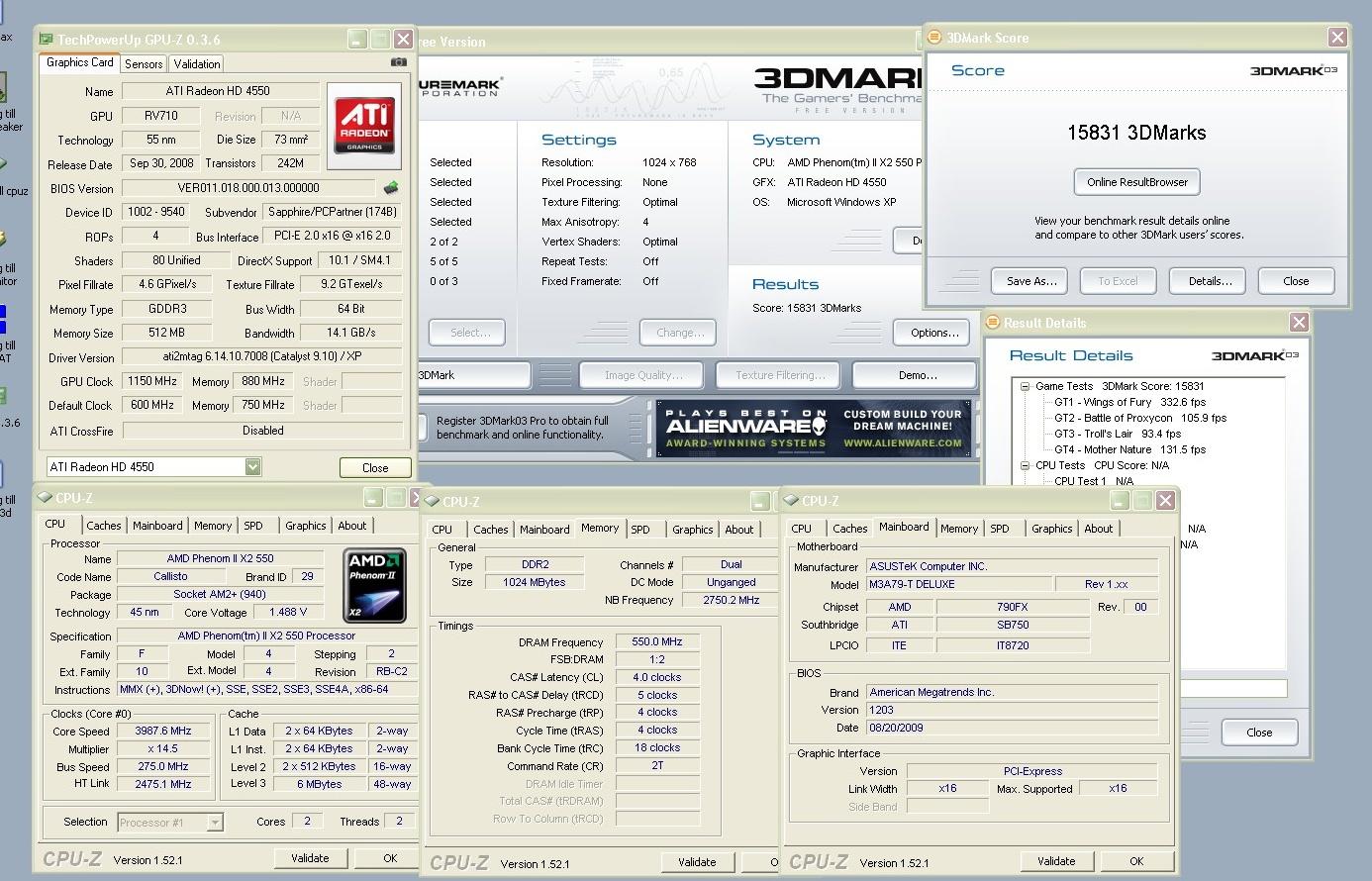Click Details button in 3DMark Score window
The image size is (1372, 881).
tap(1210, 281)
